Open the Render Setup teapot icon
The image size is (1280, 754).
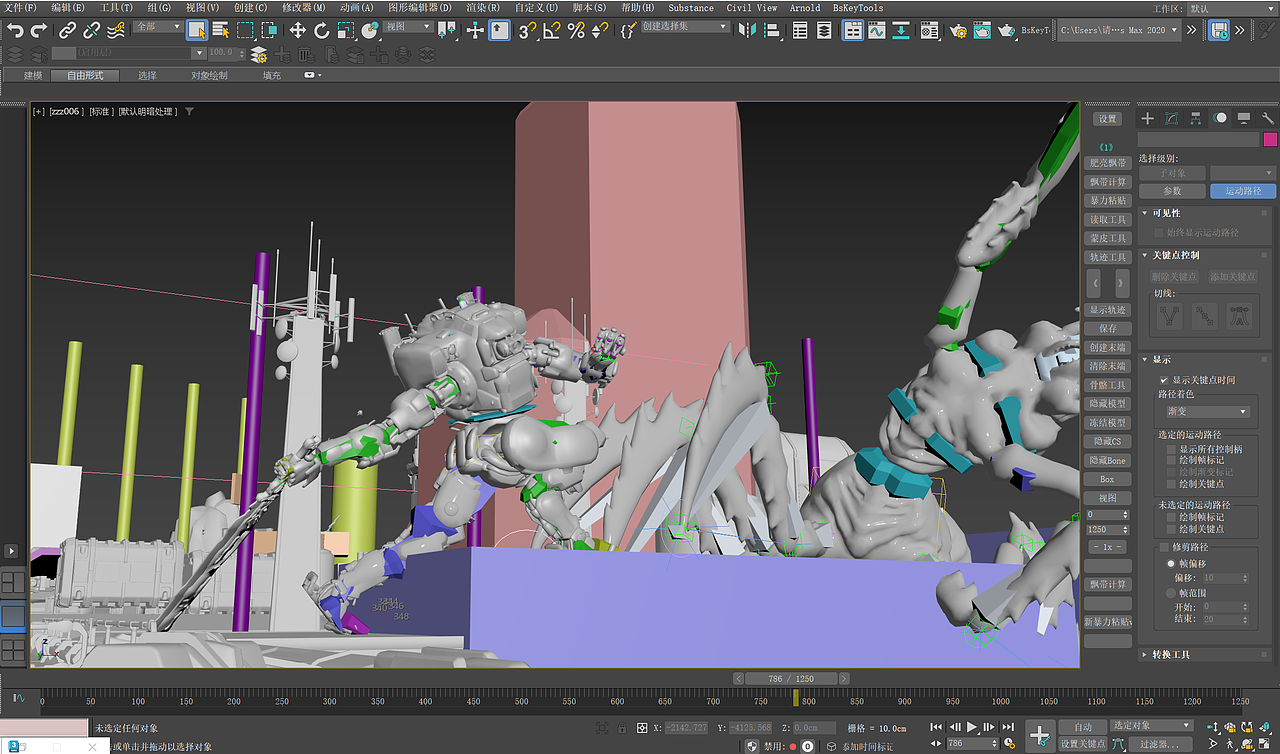pyautogui.click(x=958, y=31)
